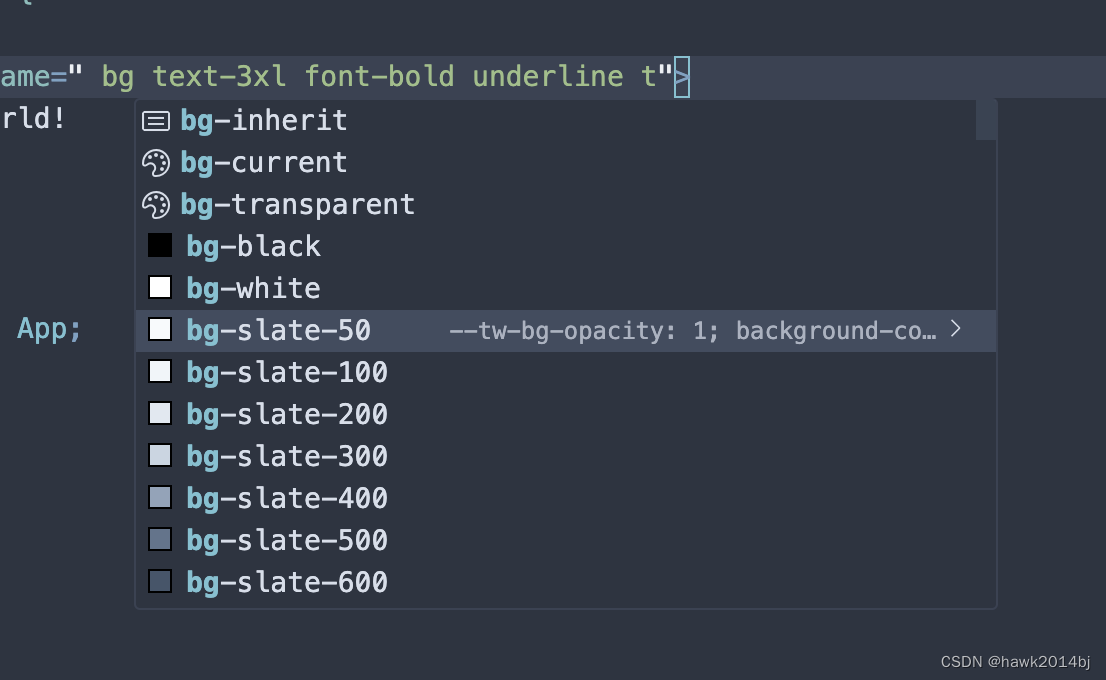
Task: Click the color swatch of bg-slate-300
Action: [160, 455]
